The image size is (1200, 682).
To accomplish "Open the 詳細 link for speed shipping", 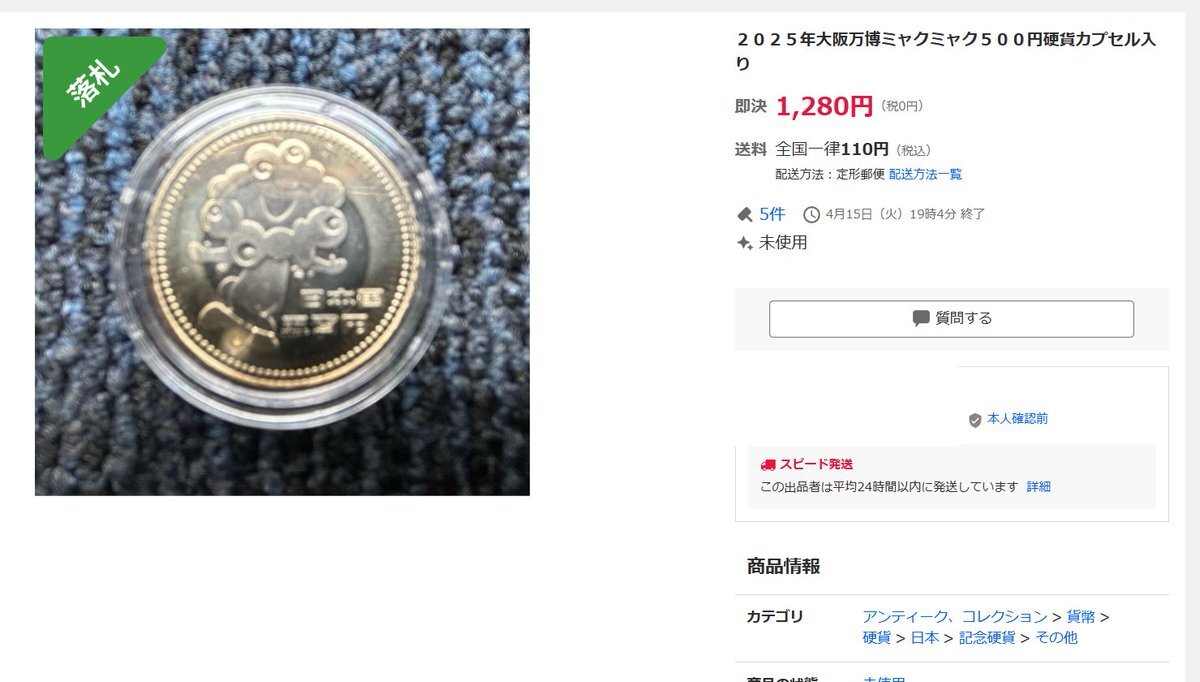I will click(1038, 487).
